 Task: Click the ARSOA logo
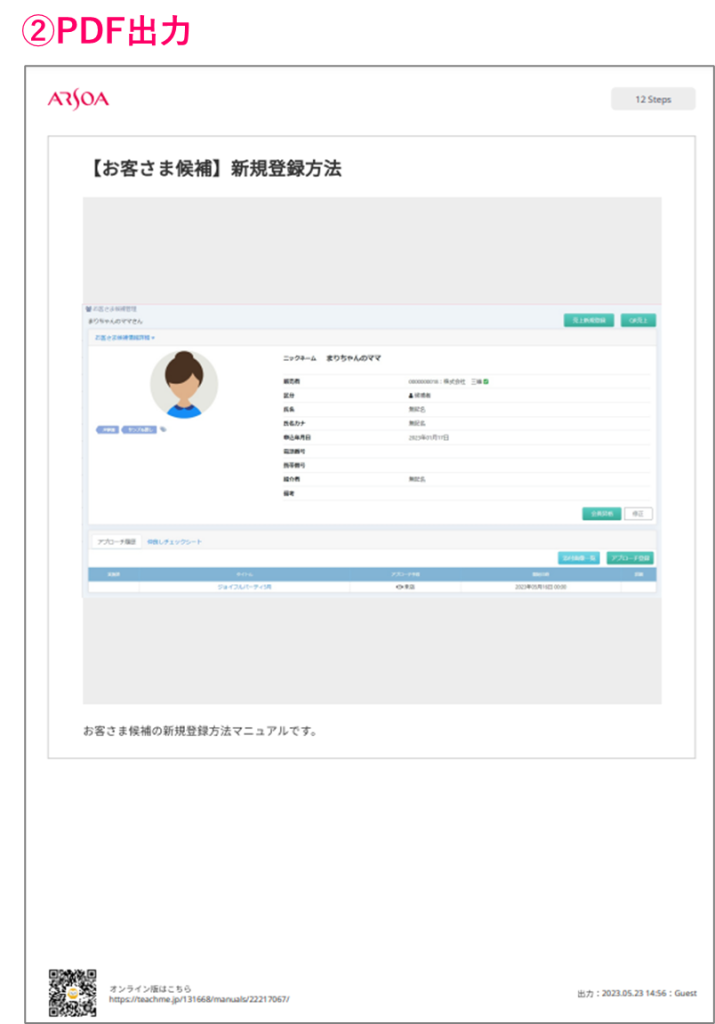78,99
